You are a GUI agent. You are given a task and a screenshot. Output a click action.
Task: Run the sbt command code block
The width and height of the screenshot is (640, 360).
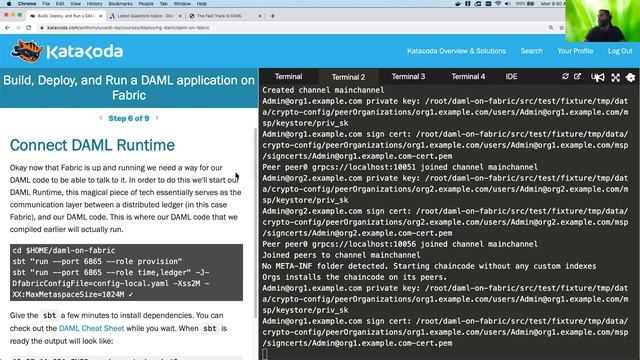[x=126, y=272]
